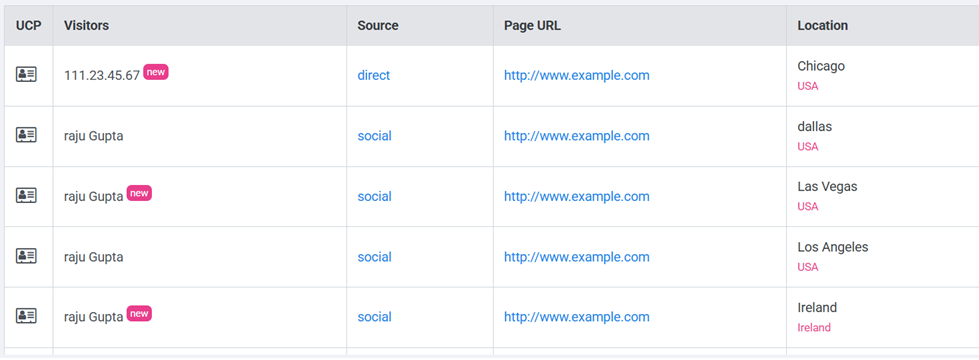Viewport: 979px width, 360px height.
Task: Click the new badge in the Las Vegas row
Action: (139, 193)
